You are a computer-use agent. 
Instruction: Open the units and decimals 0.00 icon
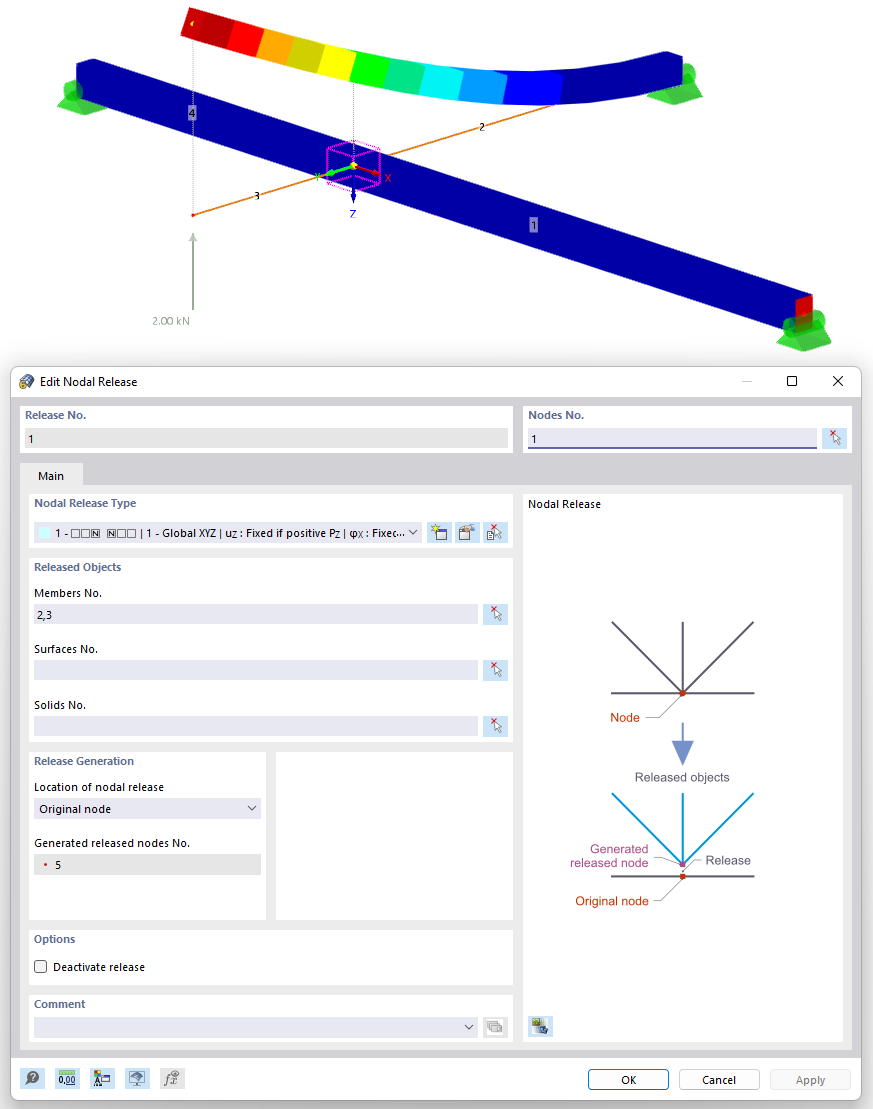tap(67, 1079)
